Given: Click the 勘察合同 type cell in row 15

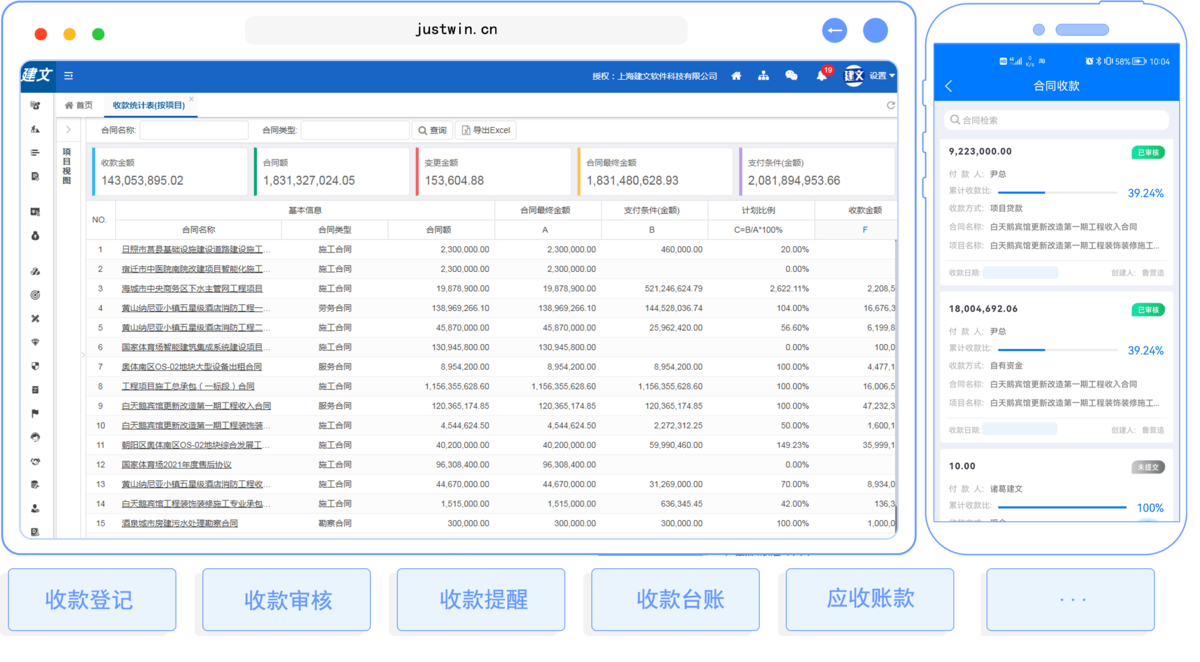Looking at the screenshot, I should 334,523.
